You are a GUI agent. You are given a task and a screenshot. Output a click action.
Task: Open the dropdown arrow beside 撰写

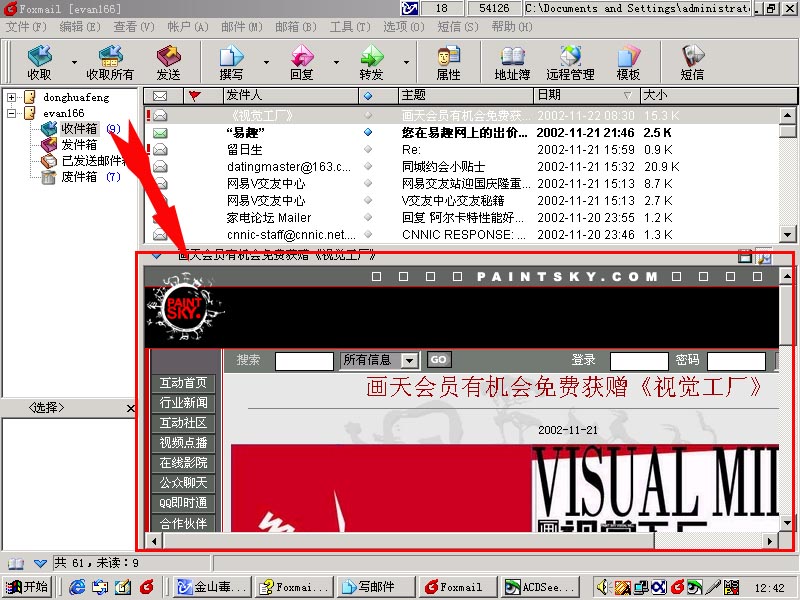pyautogui.click(x=263, y=62)
